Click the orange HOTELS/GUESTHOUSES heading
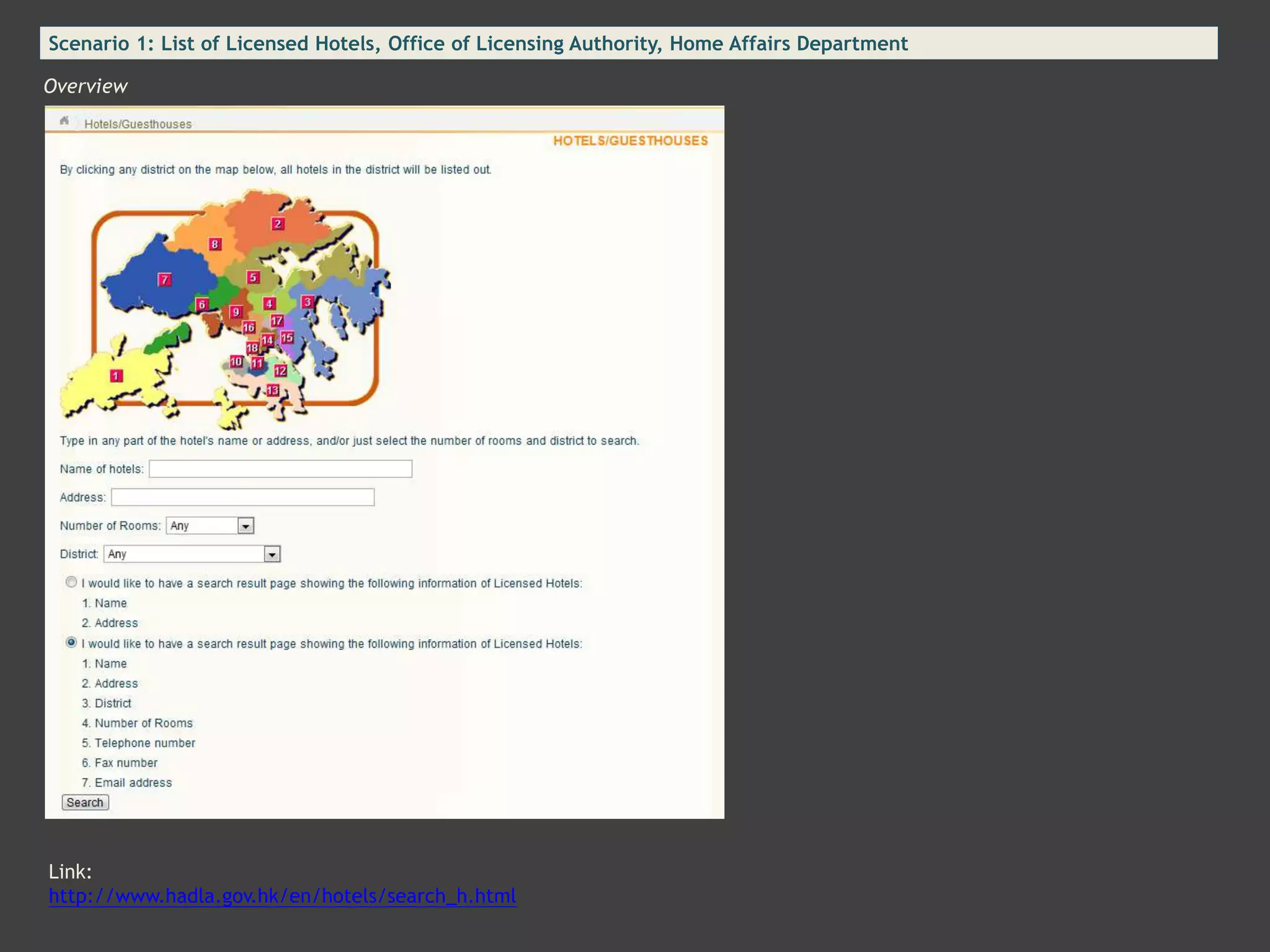1270x952 pixels. click(630, 141)
